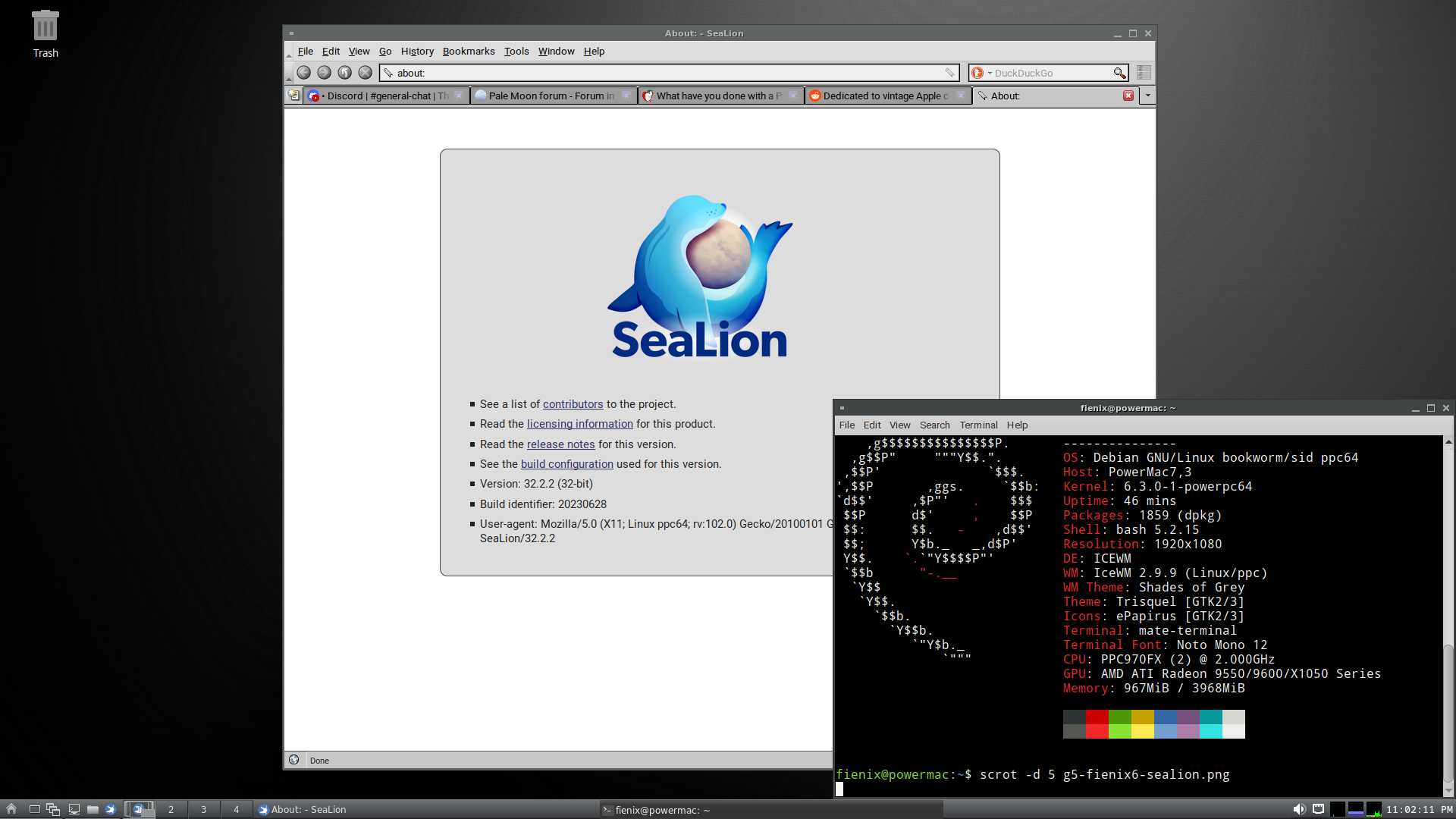Click the home start icon on taskbar

point(11,809)
